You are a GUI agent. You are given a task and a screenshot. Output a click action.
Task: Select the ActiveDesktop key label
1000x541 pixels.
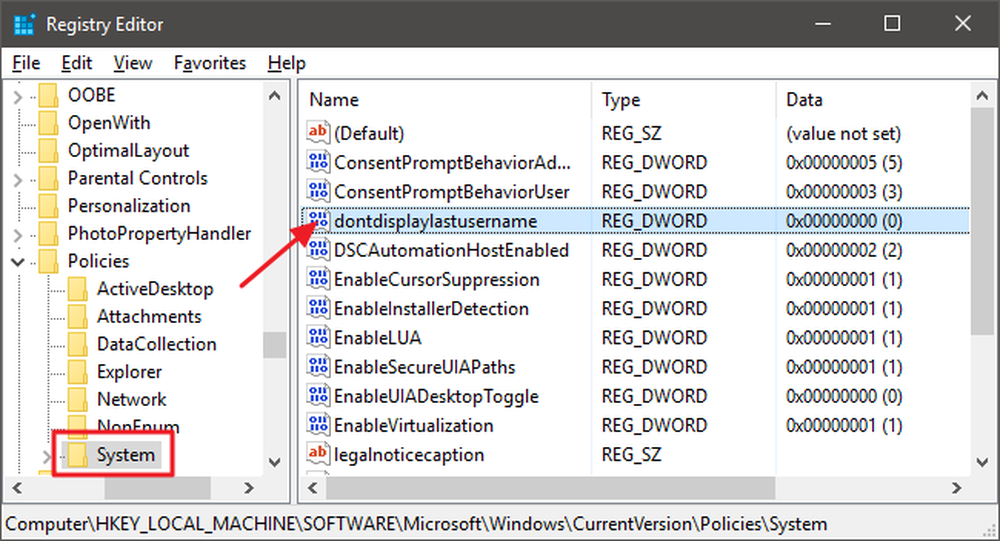155,288
